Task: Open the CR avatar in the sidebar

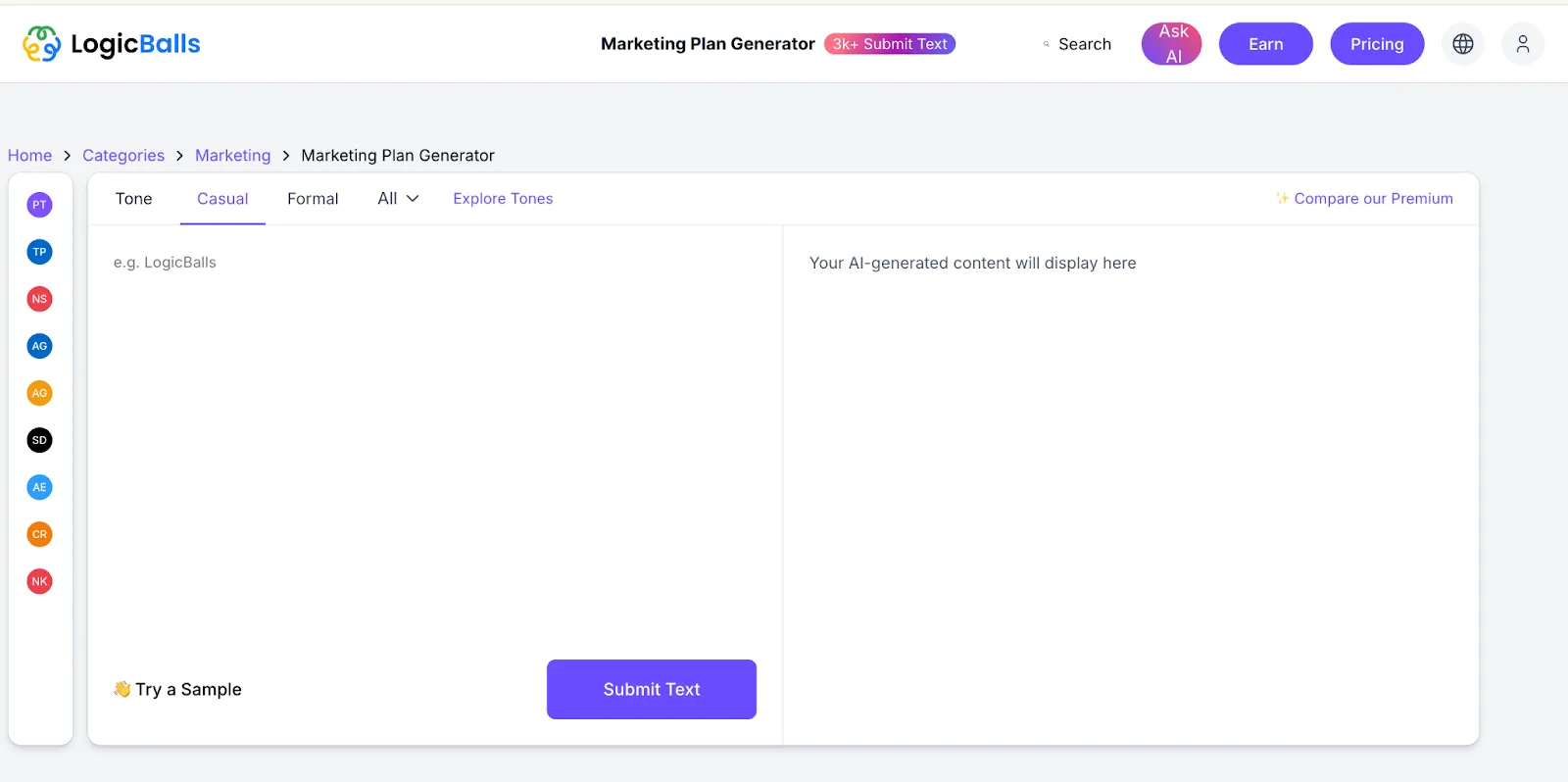Action: pos(39,534)
